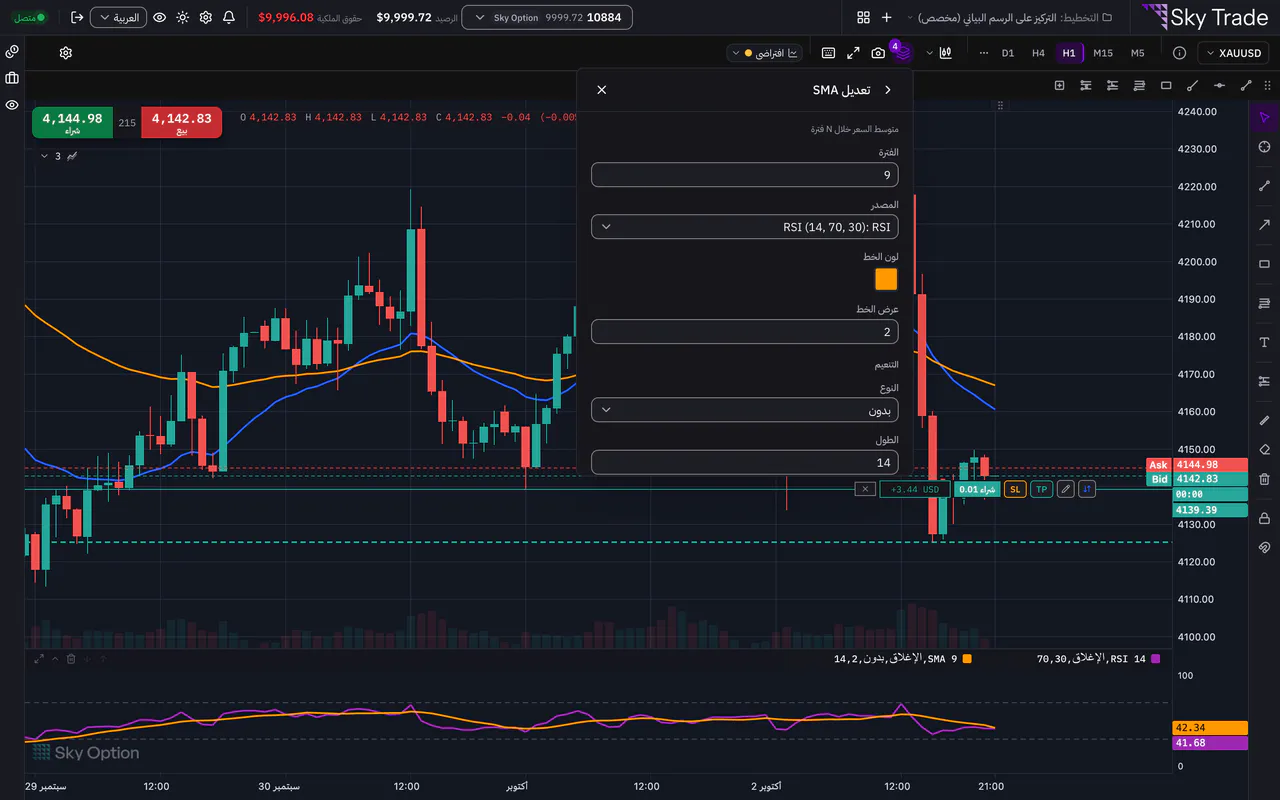Image resolution: width=1280 pixels, height=800 pixels.
Task: Take a chart snapshot with camera icon
Action: 878,53
